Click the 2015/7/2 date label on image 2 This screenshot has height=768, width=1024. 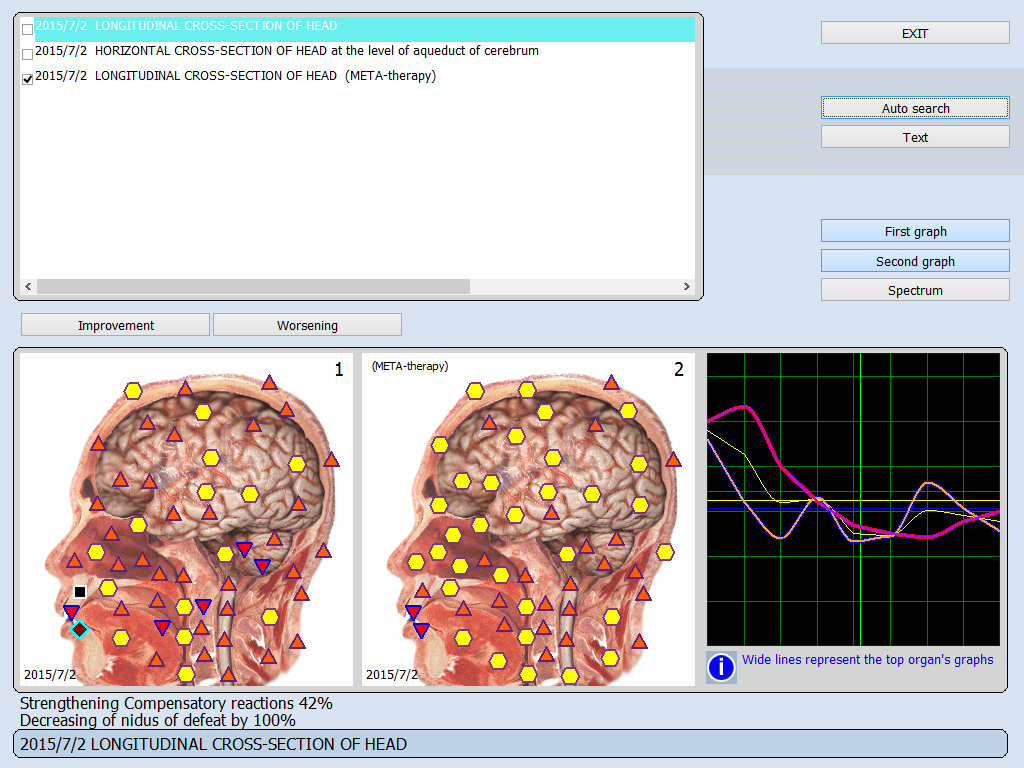tap(392, 675)
